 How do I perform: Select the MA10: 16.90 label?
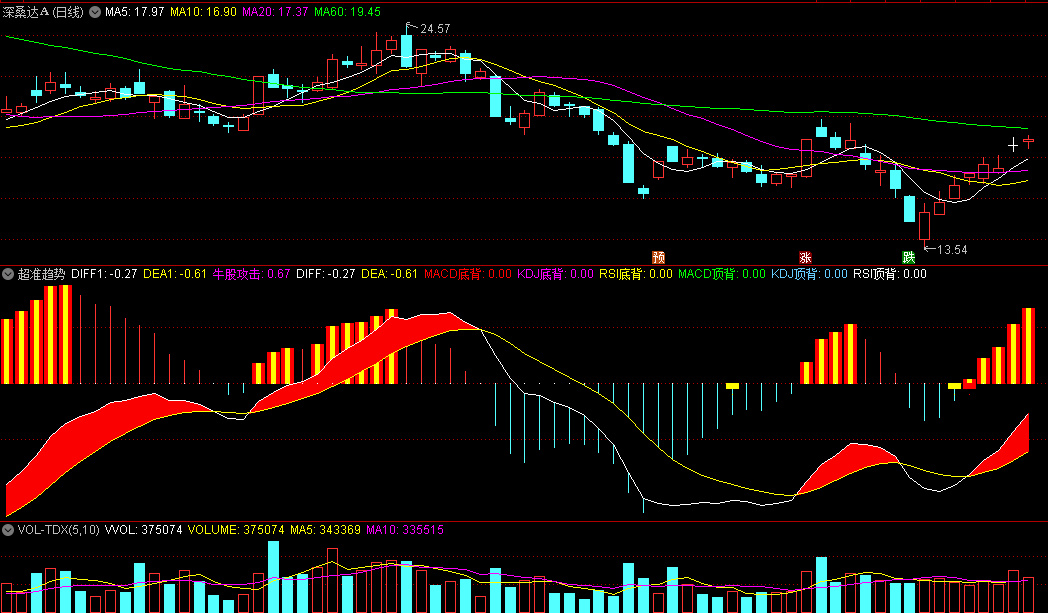(203, 12)
